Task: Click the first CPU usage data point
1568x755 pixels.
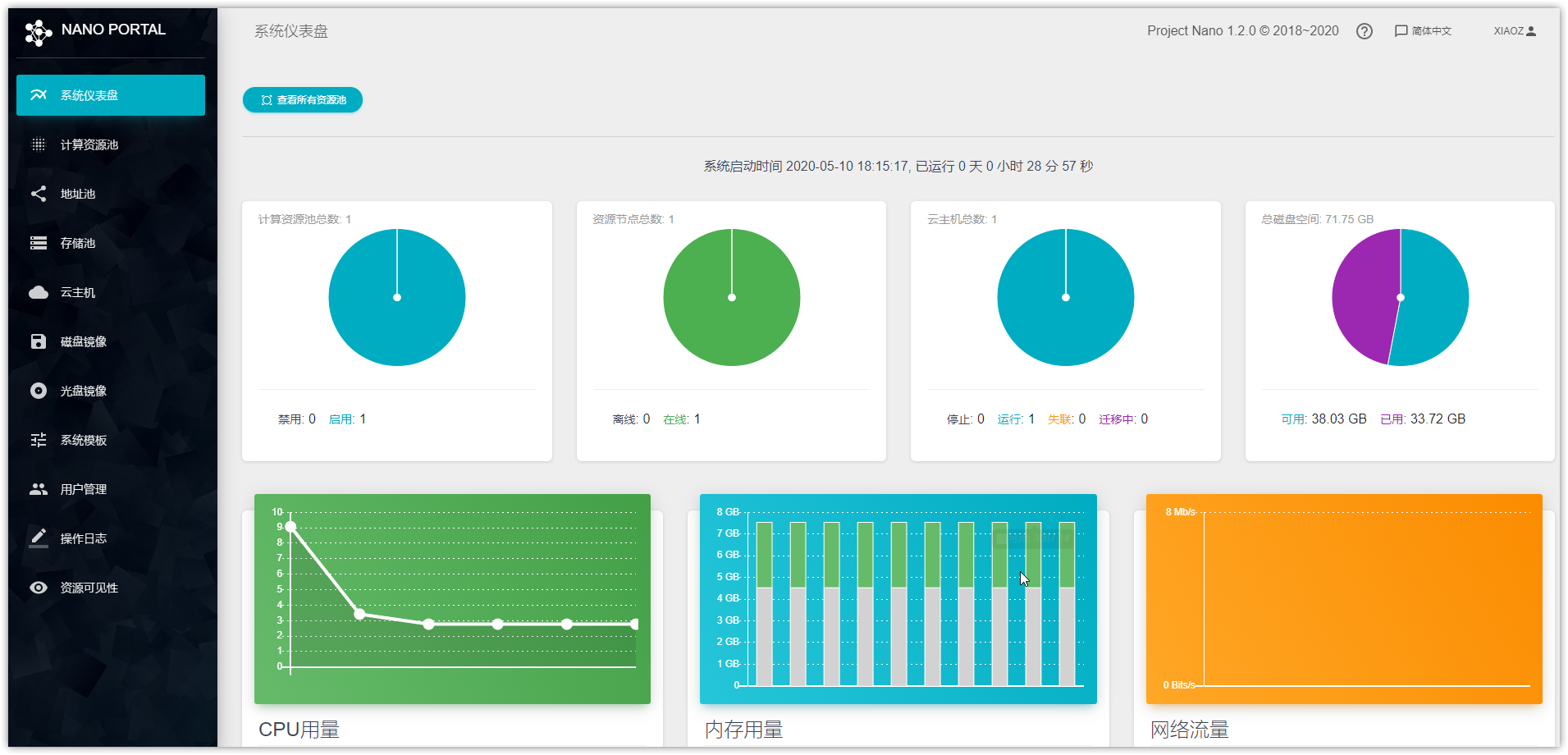Action: click(290, 527)
